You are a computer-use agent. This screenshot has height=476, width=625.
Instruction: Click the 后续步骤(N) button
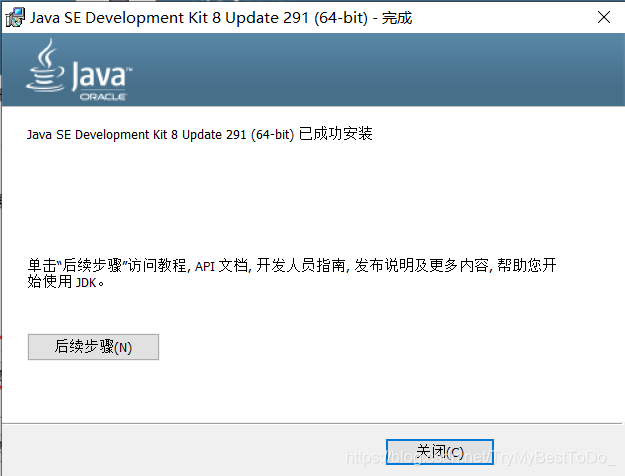coord(93,347)
